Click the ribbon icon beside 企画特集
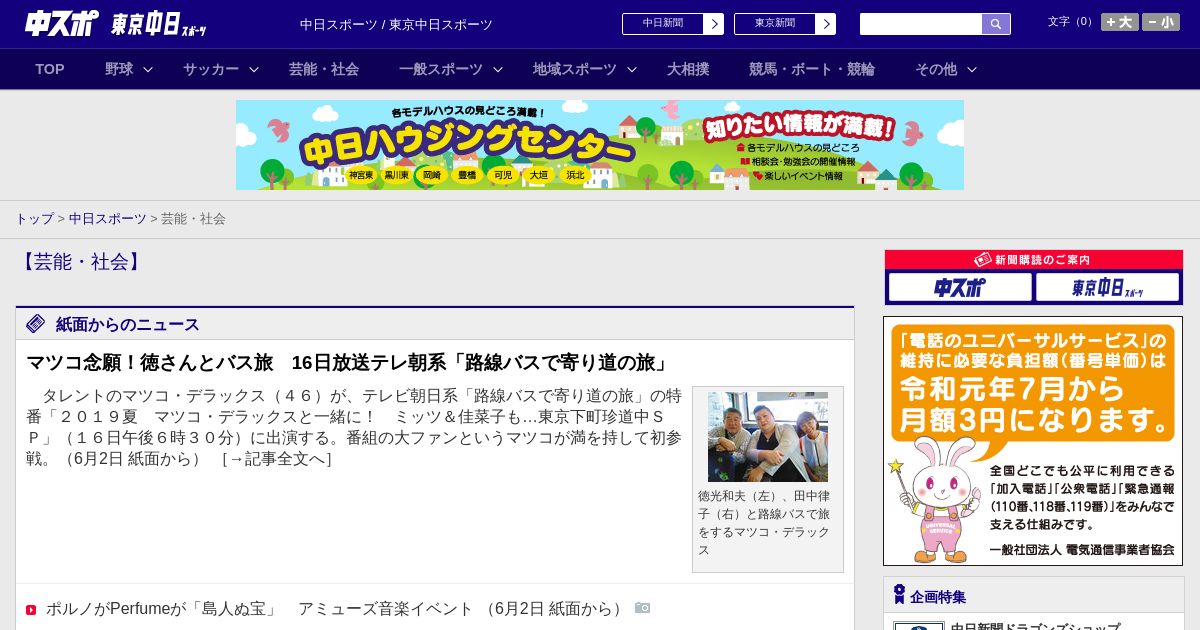Screen dimensions: 1200x630 (x=899, y=595)
